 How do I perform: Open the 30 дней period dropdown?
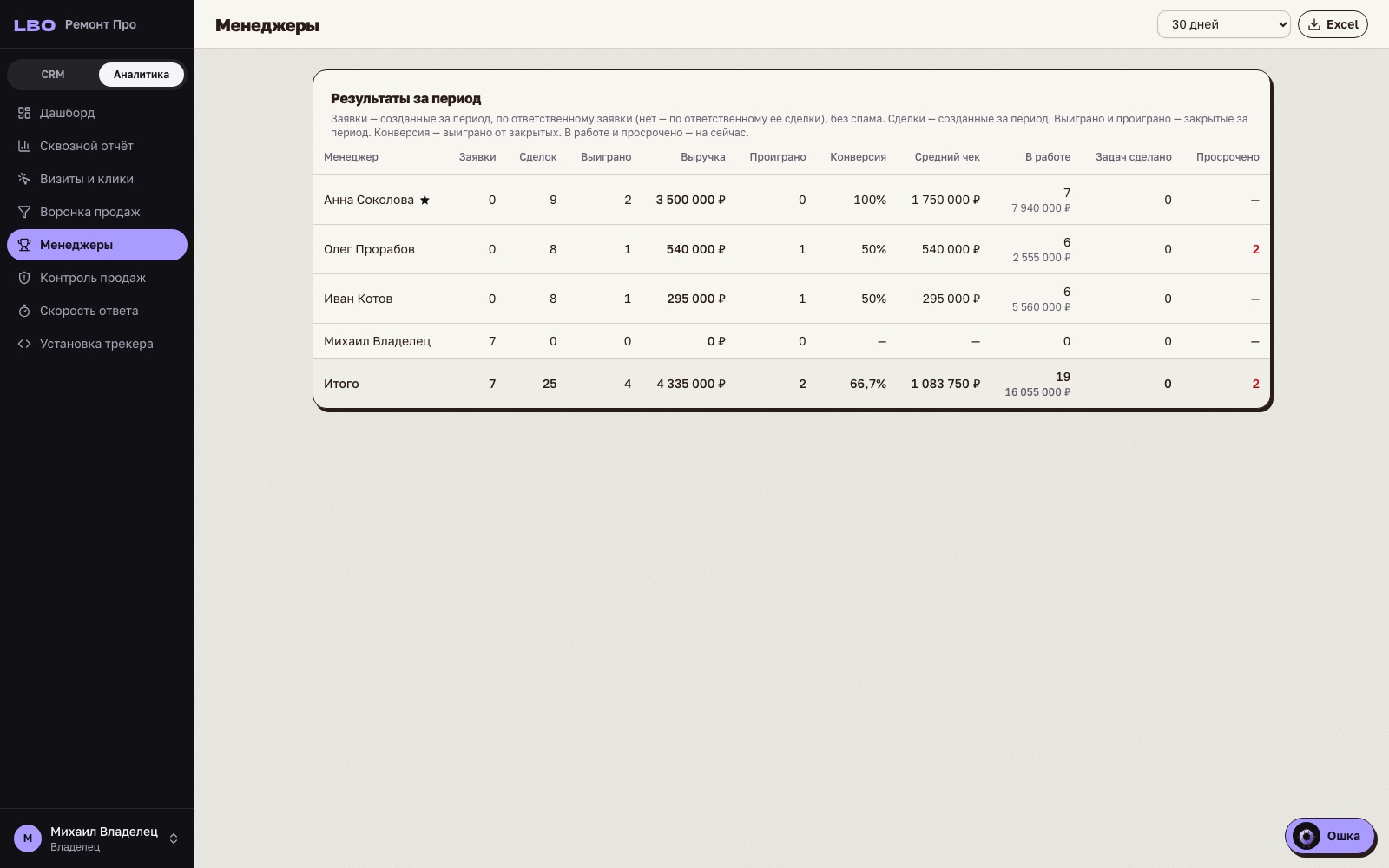(1223, 24)
